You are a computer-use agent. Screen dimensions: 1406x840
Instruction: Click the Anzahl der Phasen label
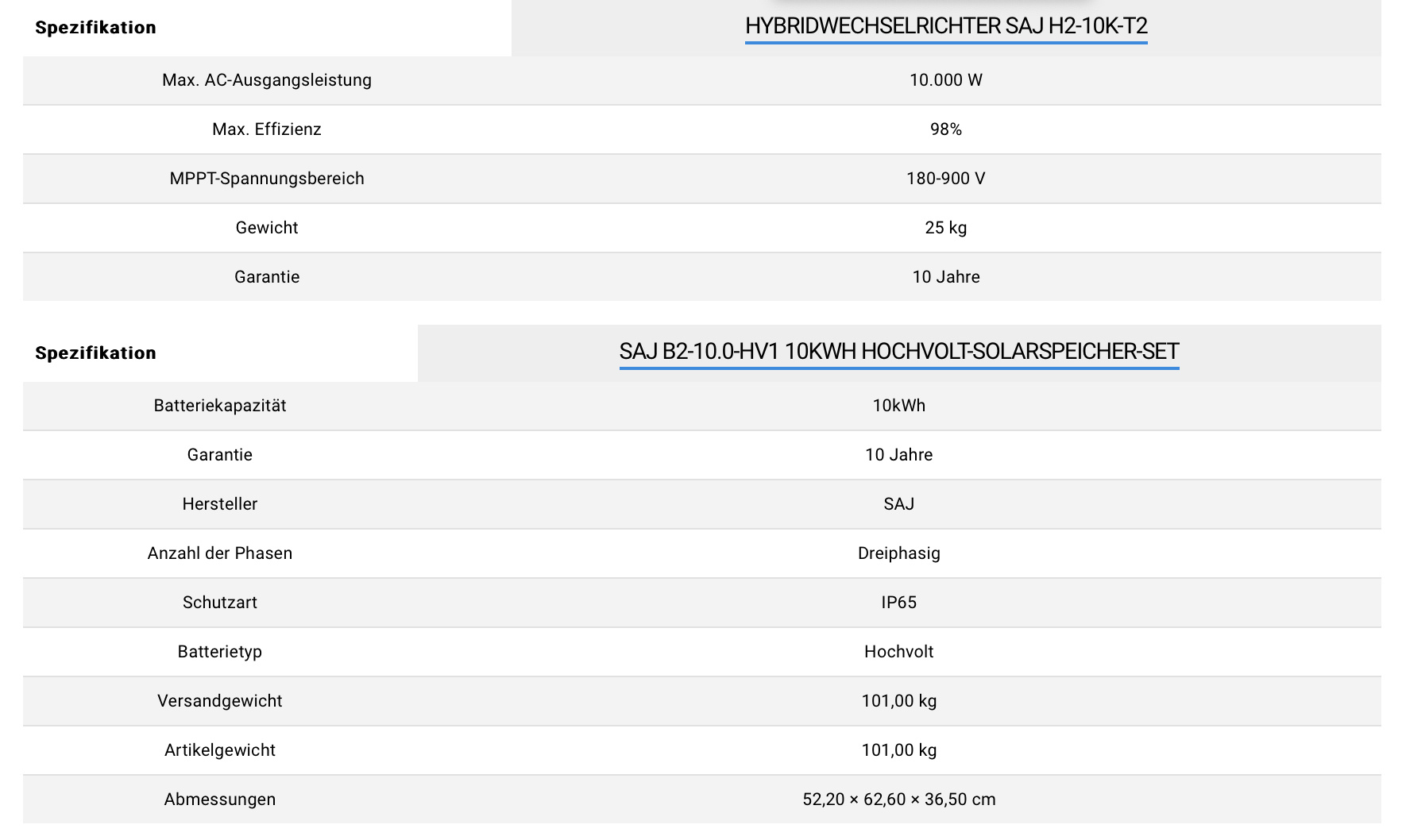pos(220,553)
